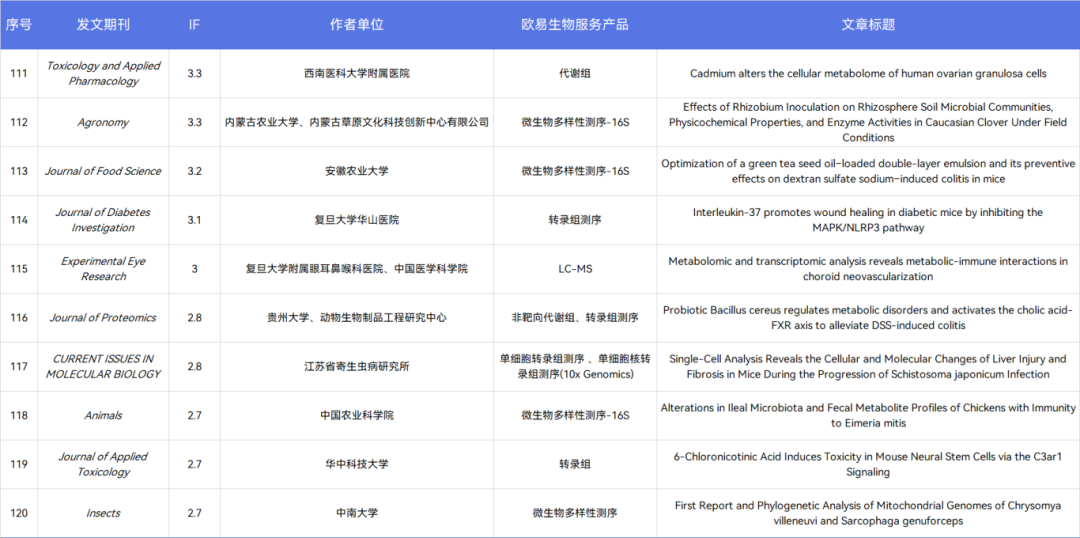Click the IF value 3 in row 115
The height and width of the screenshot is (538, 1080).
194,269
